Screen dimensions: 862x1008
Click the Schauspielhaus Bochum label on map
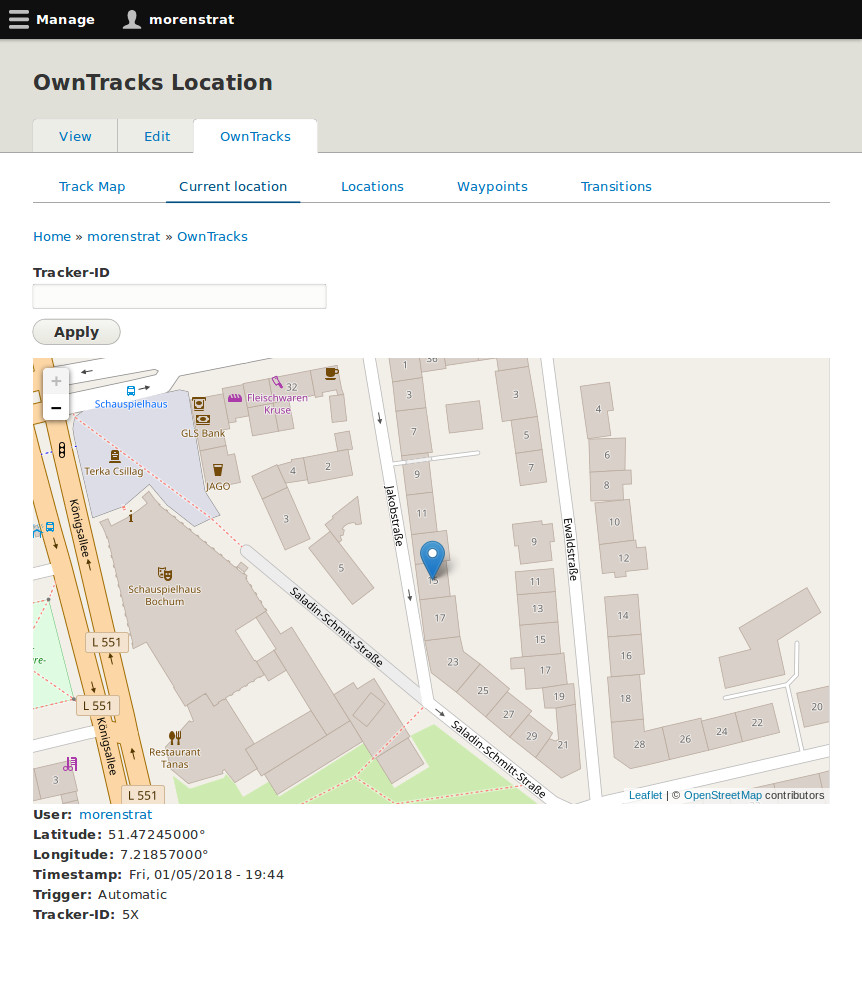pos(165,595)
